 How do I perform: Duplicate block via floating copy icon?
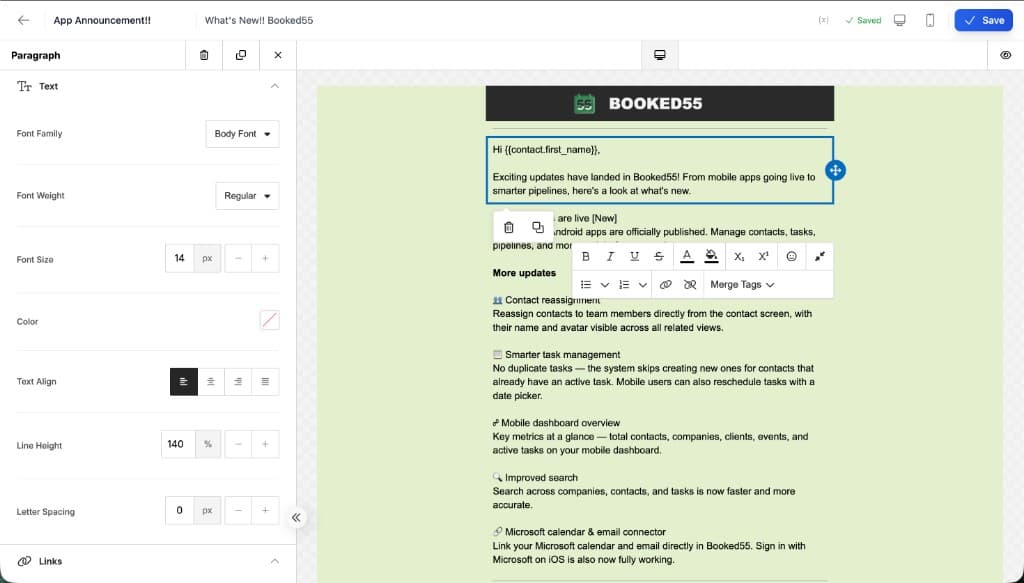[x=537, y=227]
